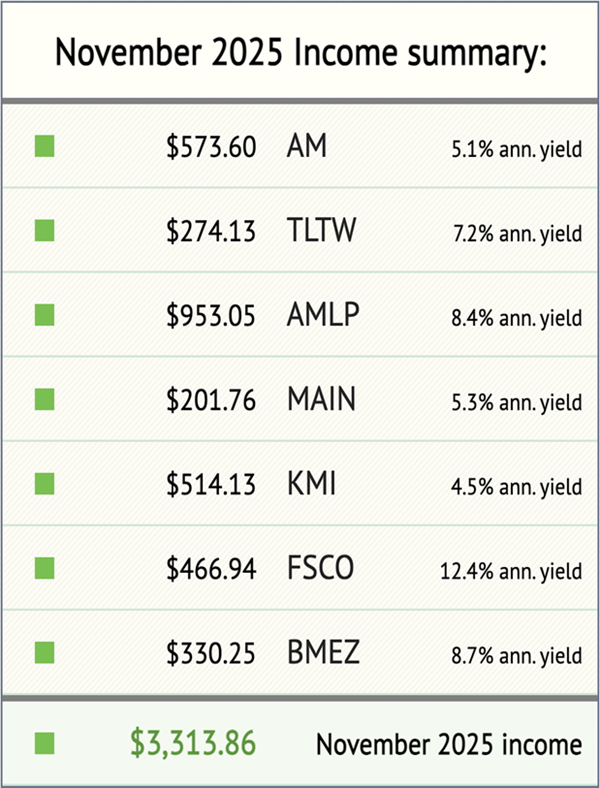This screenshot has width=600, height=788.
Task: Click the $573.60 income amount
Action: click(x=211, y=147)
